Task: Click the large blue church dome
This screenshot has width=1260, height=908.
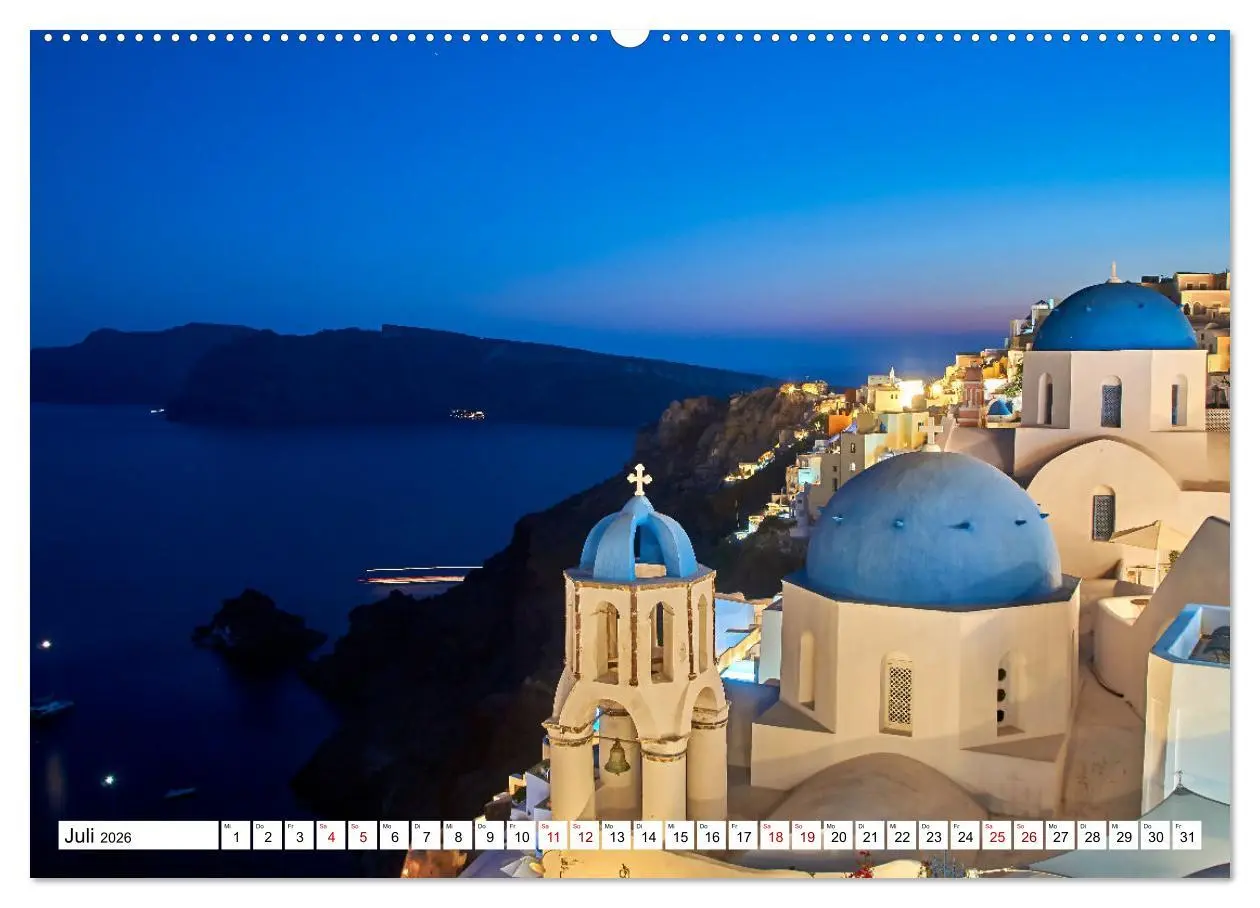Action: click(x=930, y=545)
